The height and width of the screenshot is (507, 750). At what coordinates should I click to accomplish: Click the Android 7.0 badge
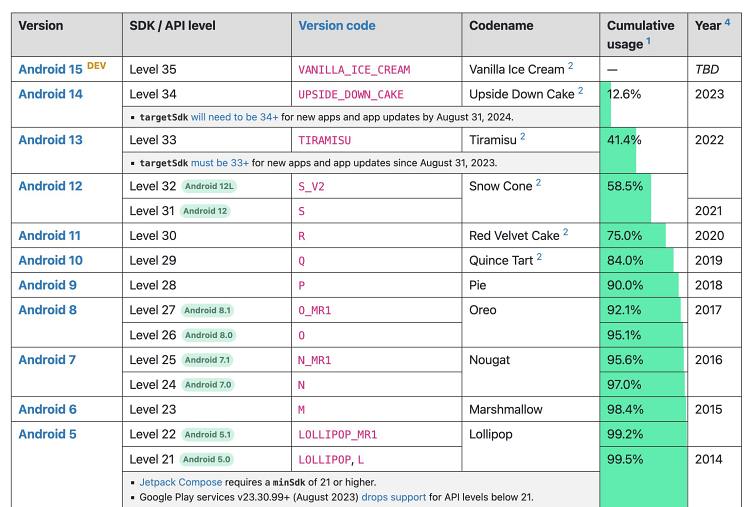tap(208, 385)
